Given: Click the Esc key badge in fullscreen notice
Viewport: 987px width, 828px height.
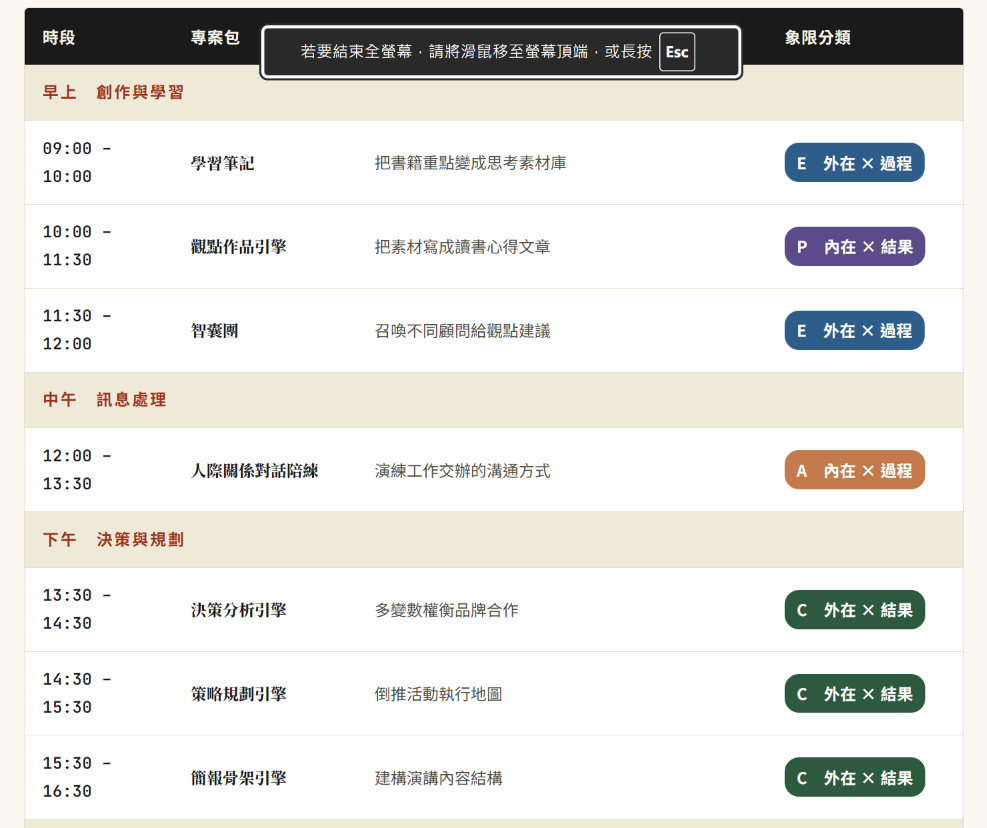Looking at the screenshot, I should (677, 52).
